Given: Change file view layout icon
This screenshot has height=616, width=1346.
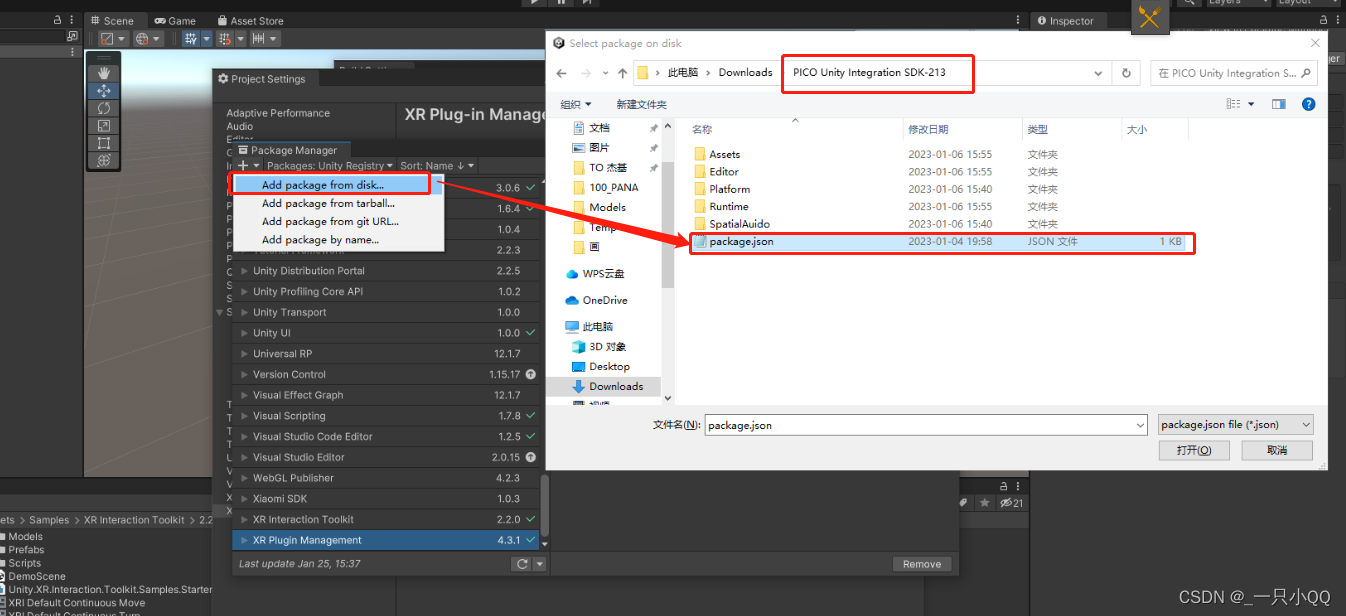Looking at the screenshot, I should click(x=1234, y=104).
